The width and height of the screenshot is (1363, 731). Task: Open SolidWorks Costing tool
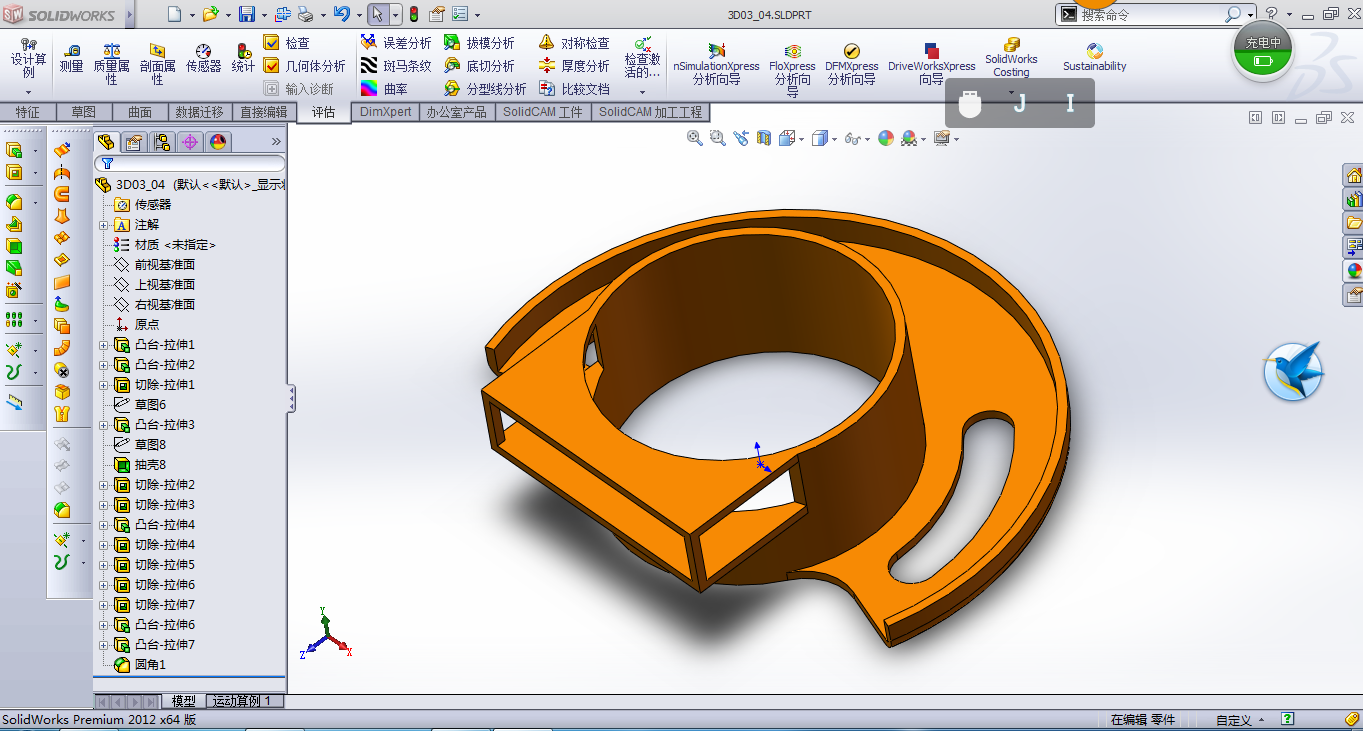[x=1011, y=58]
